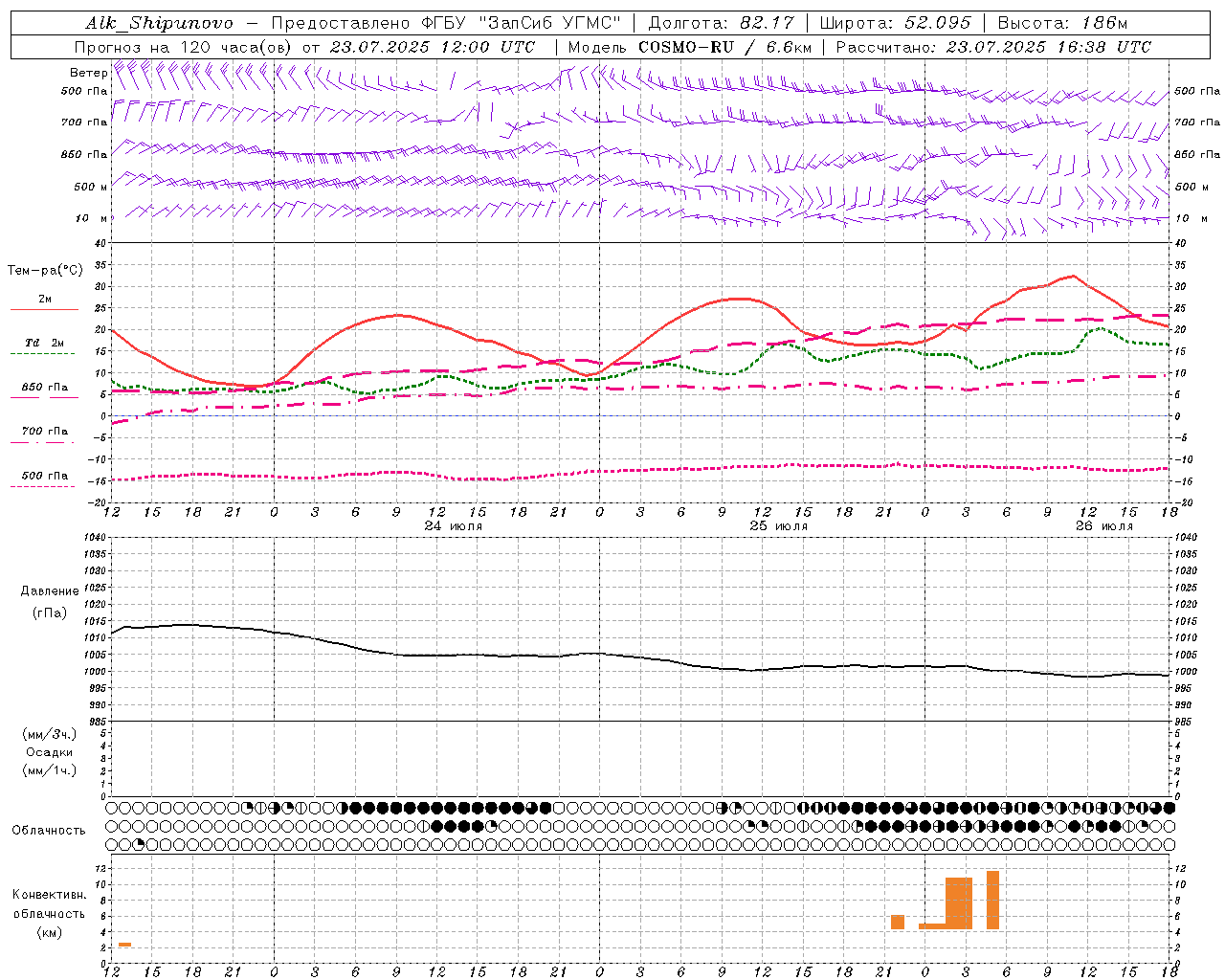Select the date label 25 июля
The width and height of the screenshot is (1225, 980).
click(x=779, y=526)
